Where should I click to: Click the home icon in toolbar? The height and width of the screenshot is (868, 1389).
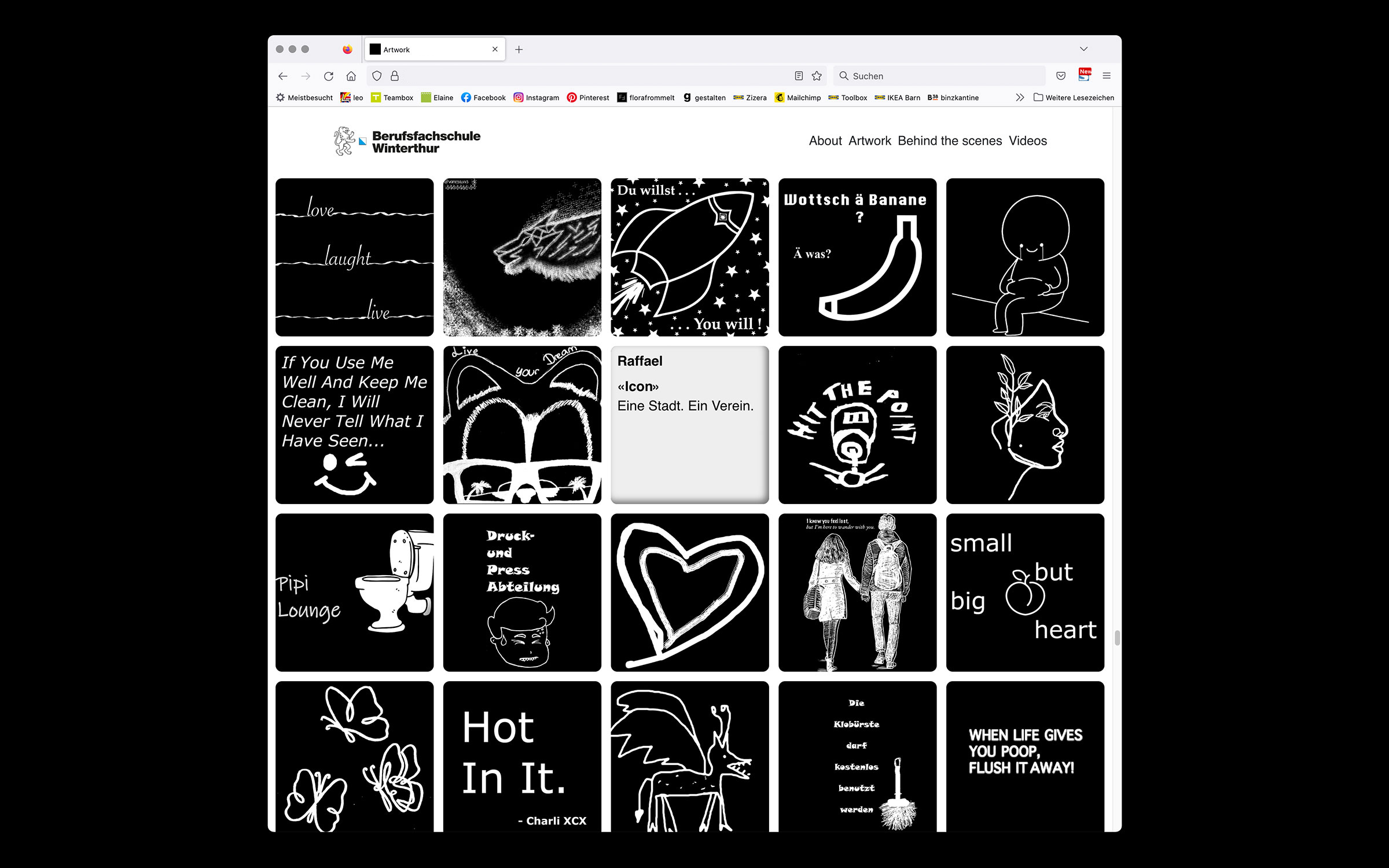coord(351,76)
